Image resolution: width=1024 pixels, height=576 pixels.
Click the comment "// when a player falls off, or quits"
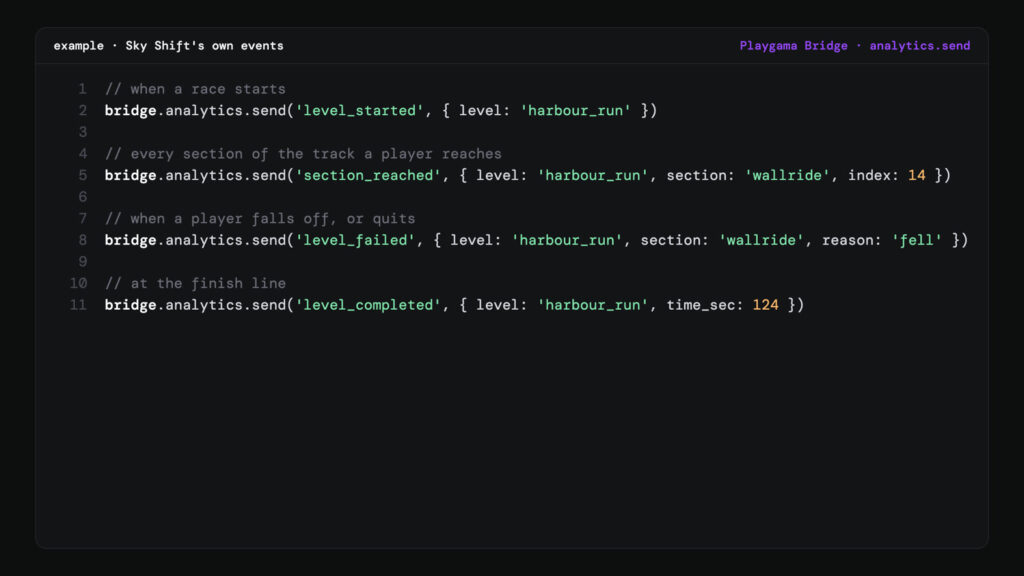coord(260,219)
